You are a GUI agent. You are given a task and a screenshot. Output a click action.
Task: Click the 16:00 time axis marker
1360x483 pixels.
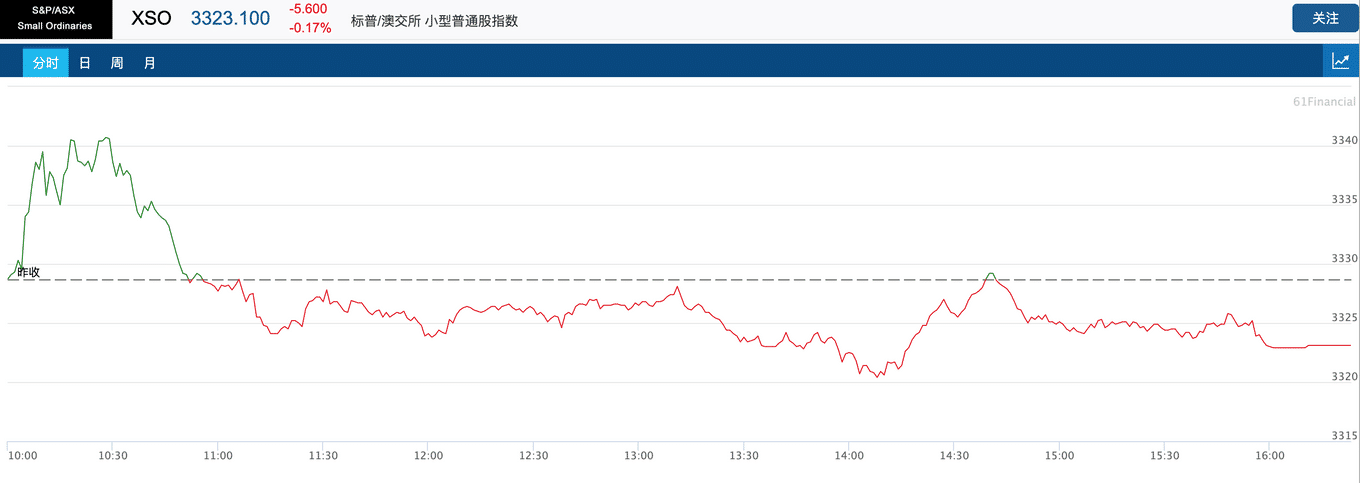pyautogui.click(x=1269, y=455)
